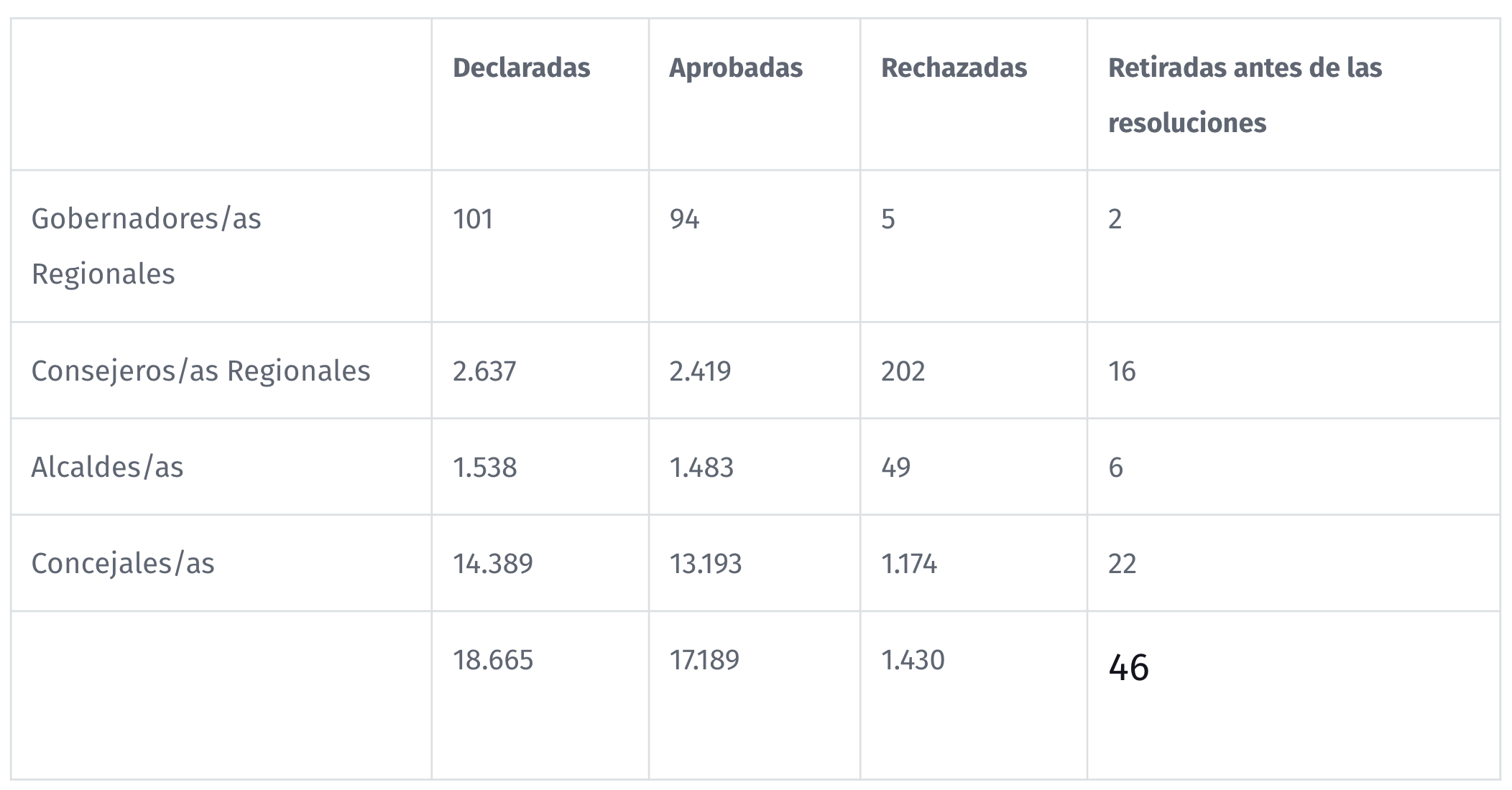Select the 2.637 declaradas value
Image resolution: width=1512 pixels, height=790 pixels.
484,371
